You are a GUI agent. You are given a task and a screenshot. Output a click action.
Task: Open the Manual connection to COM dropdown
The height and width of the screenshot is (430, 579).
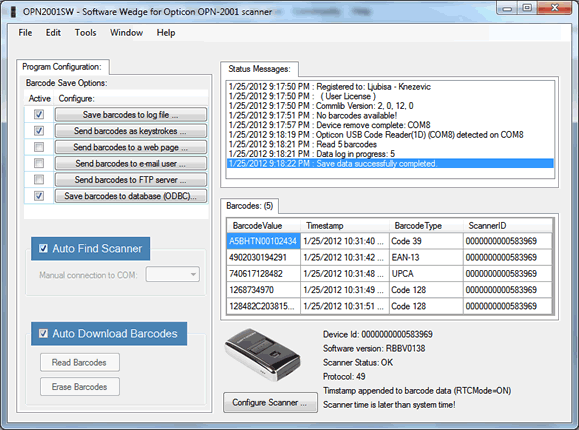coord(173,274)
